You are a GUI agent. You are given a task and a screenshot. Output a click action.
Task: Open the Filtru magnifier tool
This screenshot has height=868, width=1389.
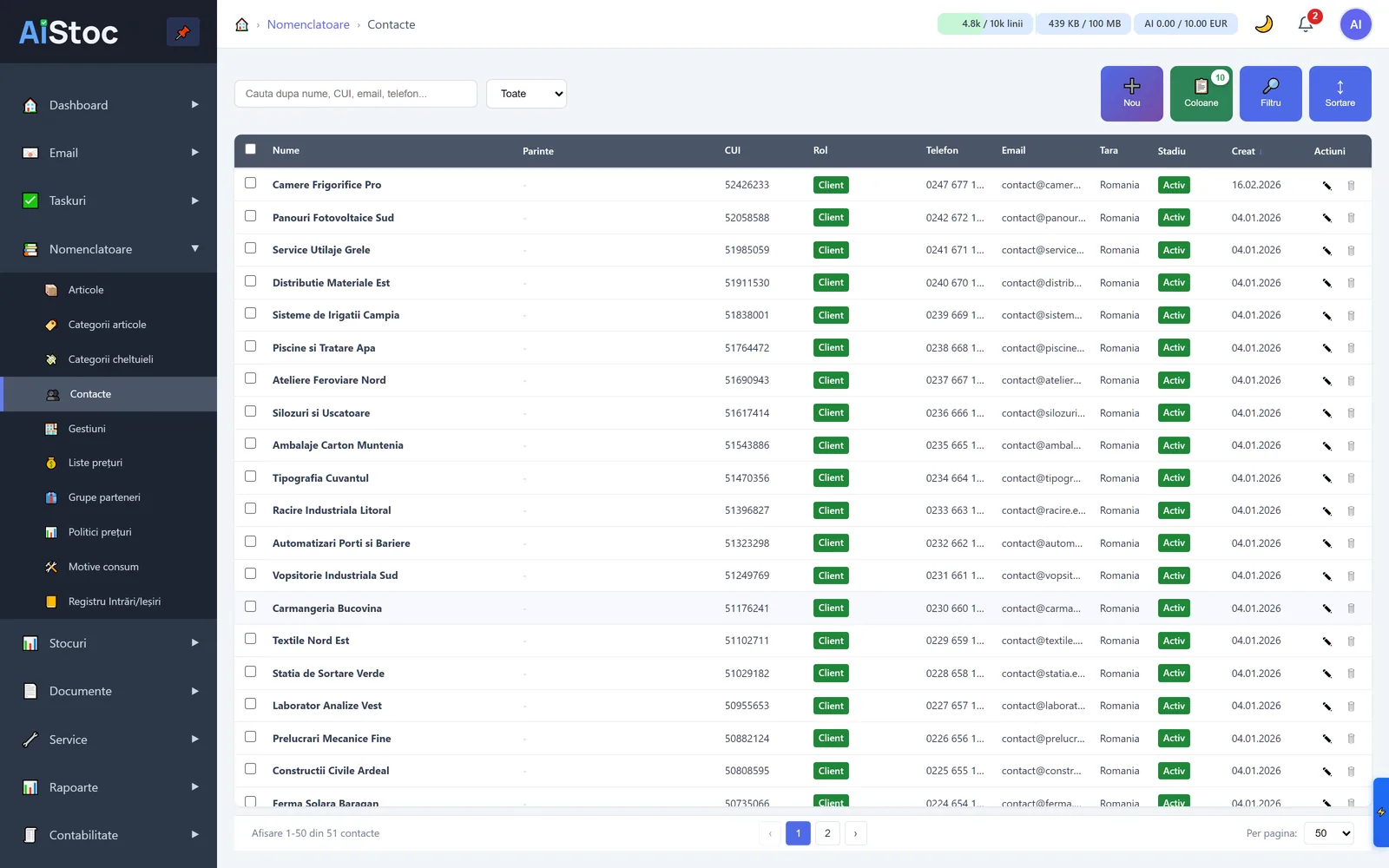click(1271, 94)
